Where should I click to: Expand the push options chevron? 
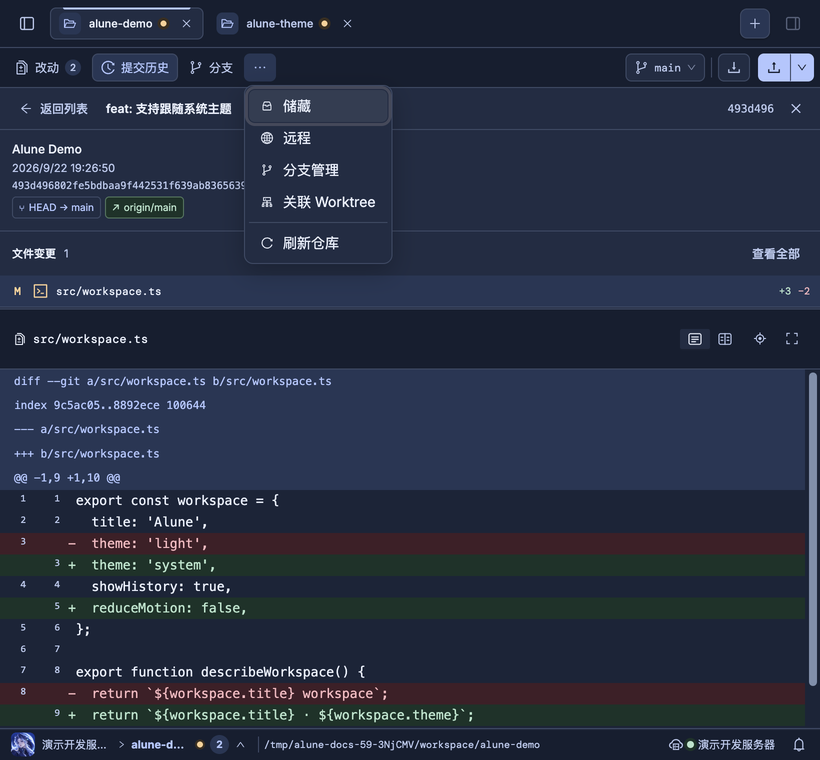click(x=802, y=67)
